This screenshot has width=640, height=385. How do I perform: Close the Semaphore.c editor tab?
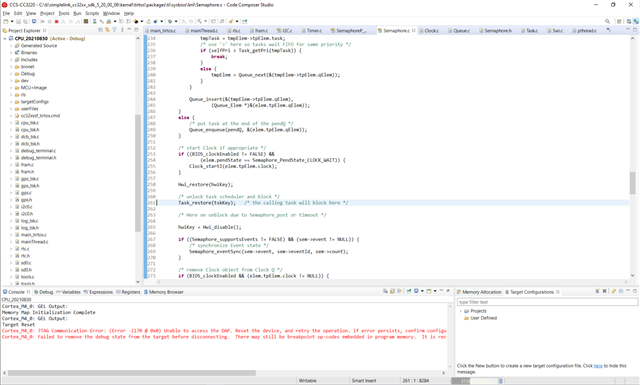pos(413,31)
